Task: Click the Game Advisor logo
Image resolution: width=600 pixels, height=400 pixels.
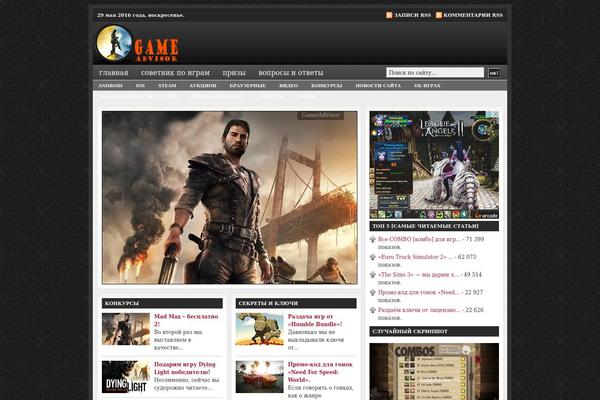Action: 137,44
